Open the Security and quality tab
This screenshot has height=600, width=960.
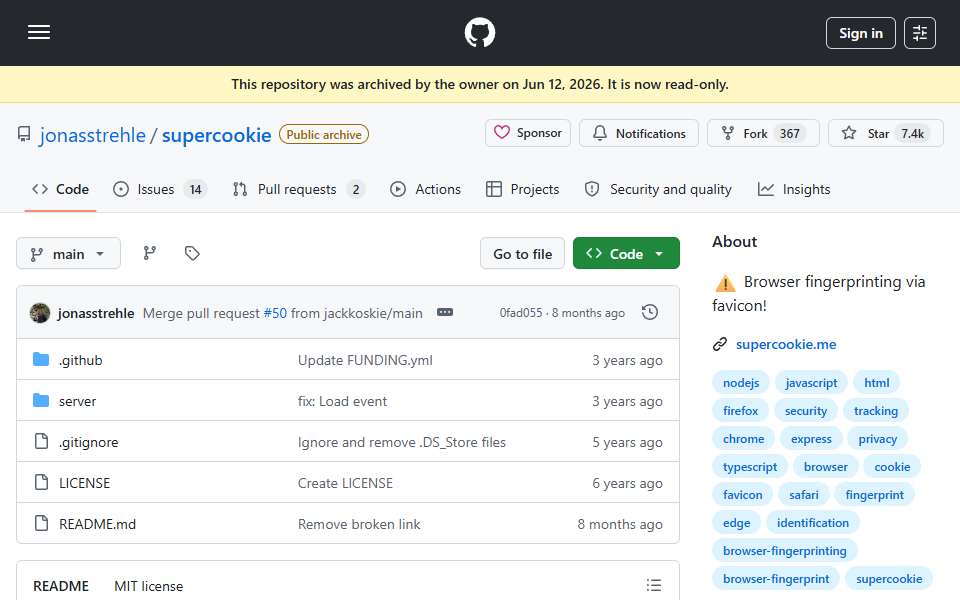coord(658,189)
